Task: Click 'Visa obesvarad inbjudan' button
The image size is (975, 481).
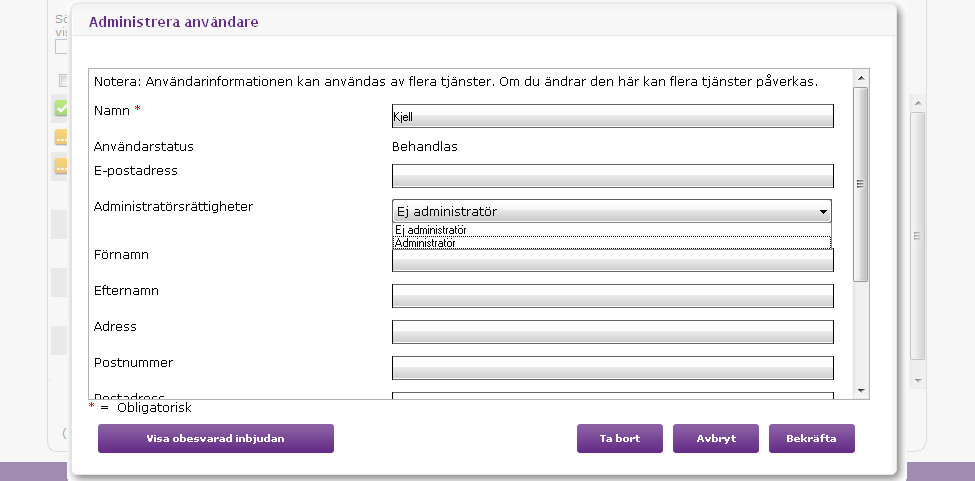Action: (x=216, y=438)
